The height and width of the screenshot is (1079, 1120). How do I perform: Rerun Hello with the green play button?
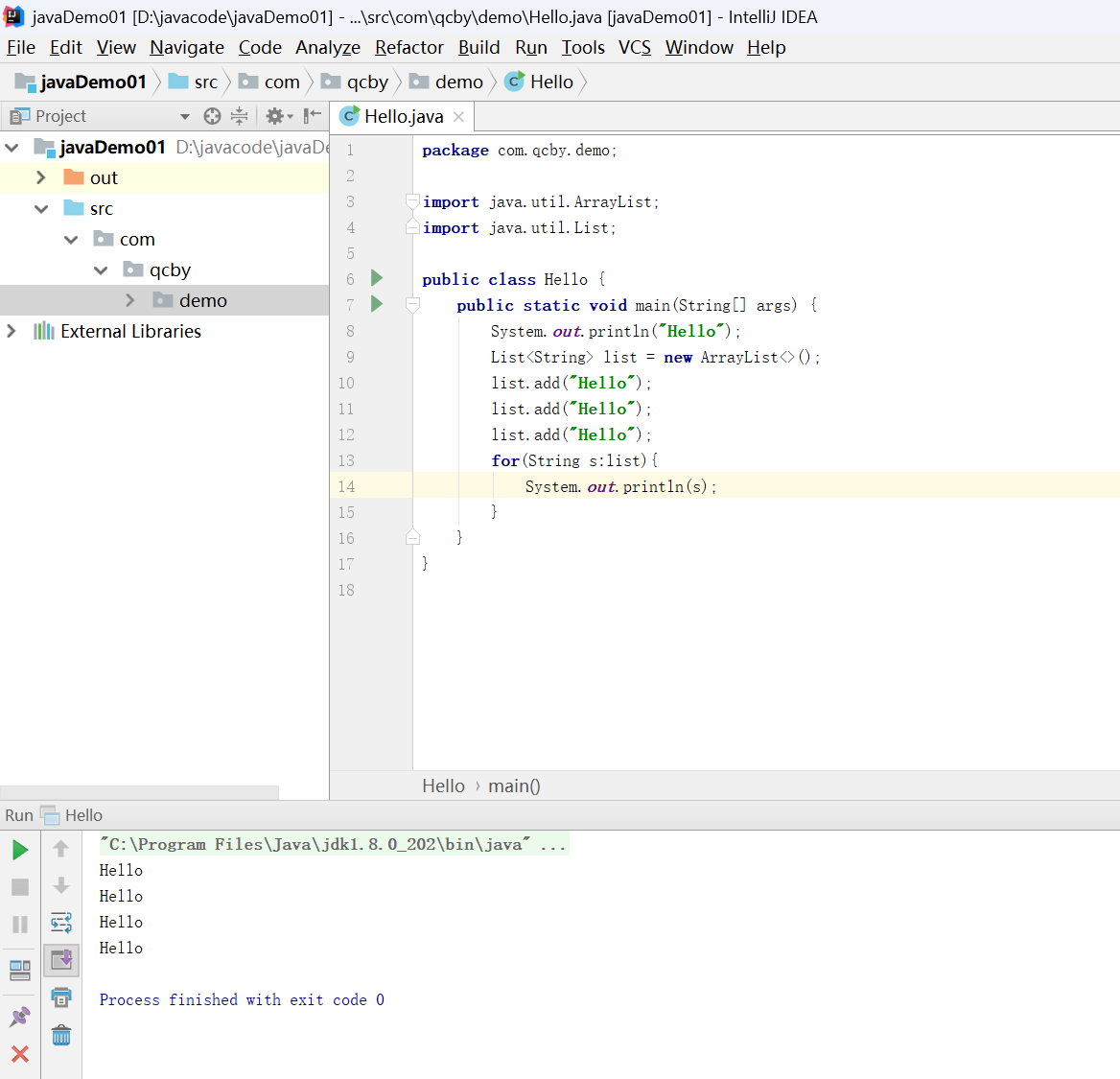[x=20, y=850]
